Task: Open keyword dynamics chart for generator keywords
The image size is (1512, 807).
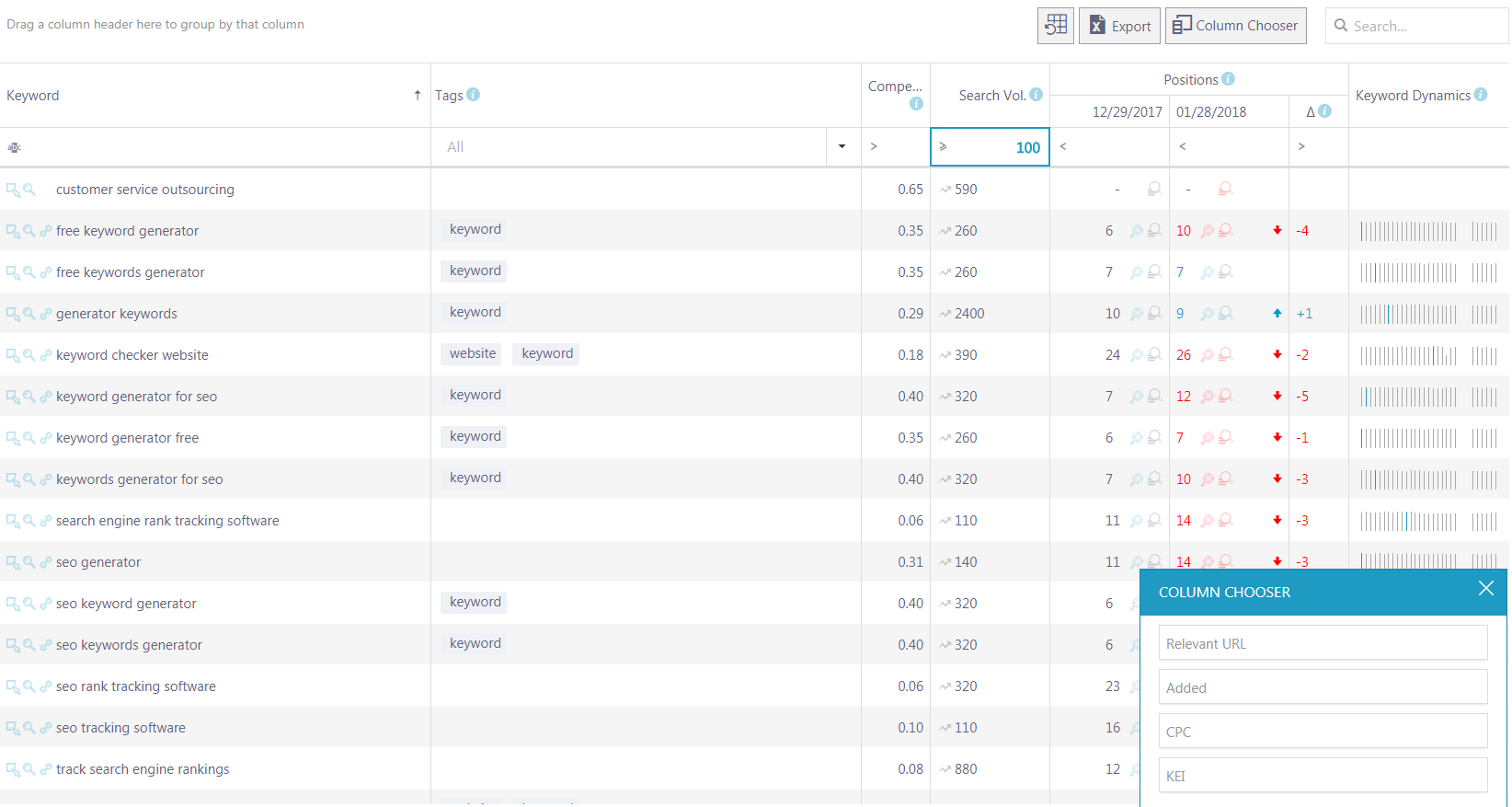Action: (x=1428, y=314)
